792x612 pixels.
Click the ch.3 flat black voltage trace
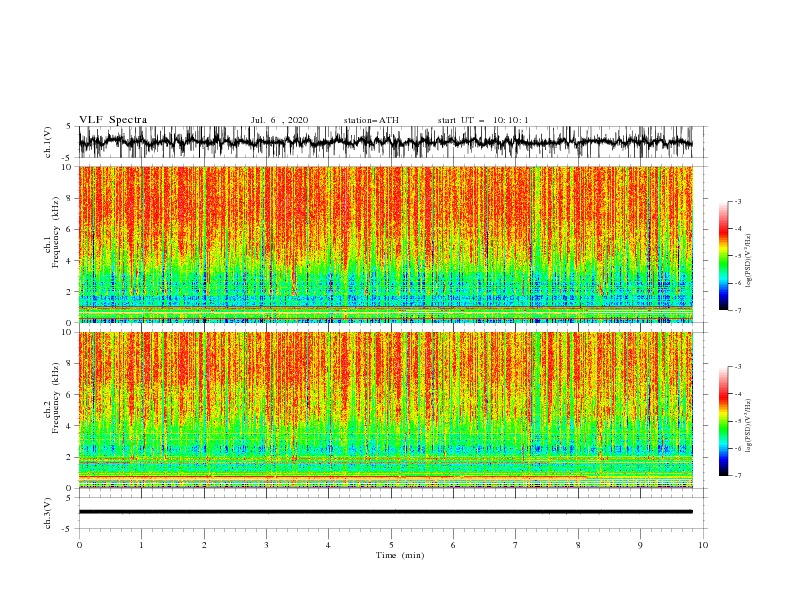385,512
